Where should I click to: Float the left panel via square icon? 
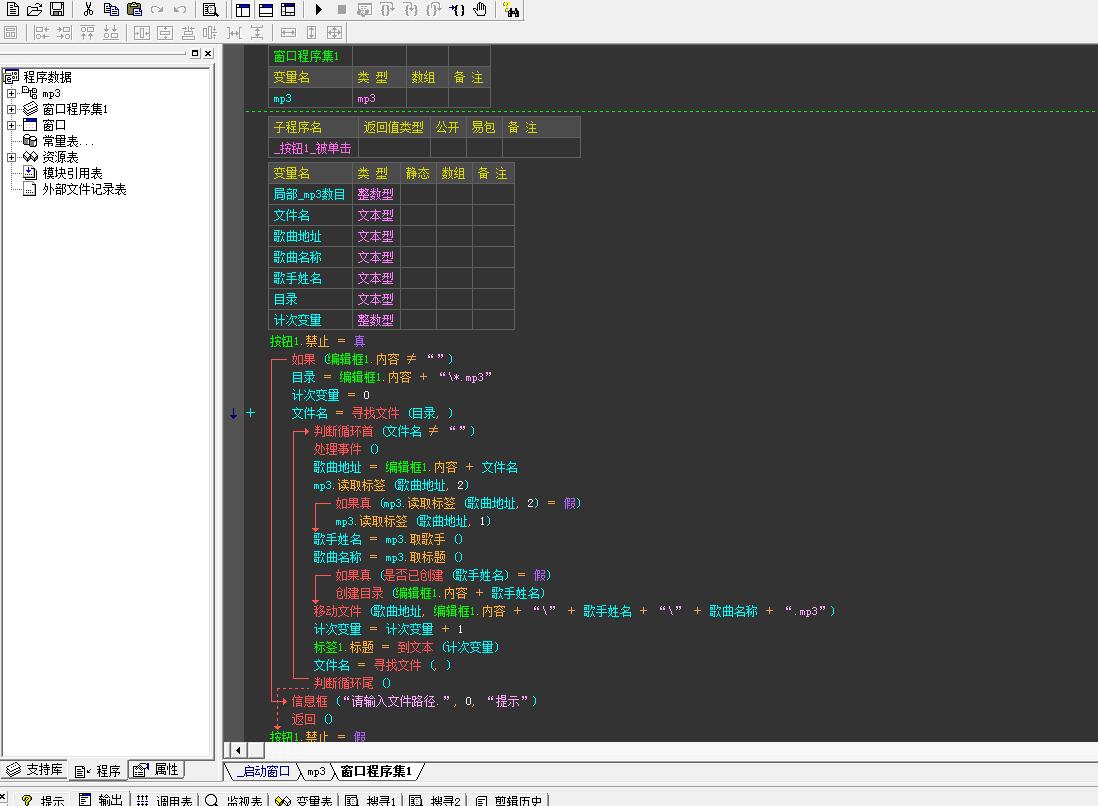click(195, 53)
